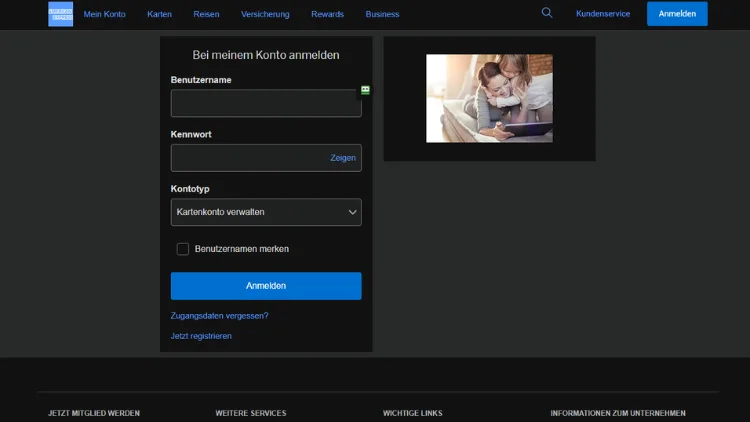The width and height of the screenshot is (750, 422).
Task: Click the WICHTIGE LINKS footer heading
Action: (412, 413)
